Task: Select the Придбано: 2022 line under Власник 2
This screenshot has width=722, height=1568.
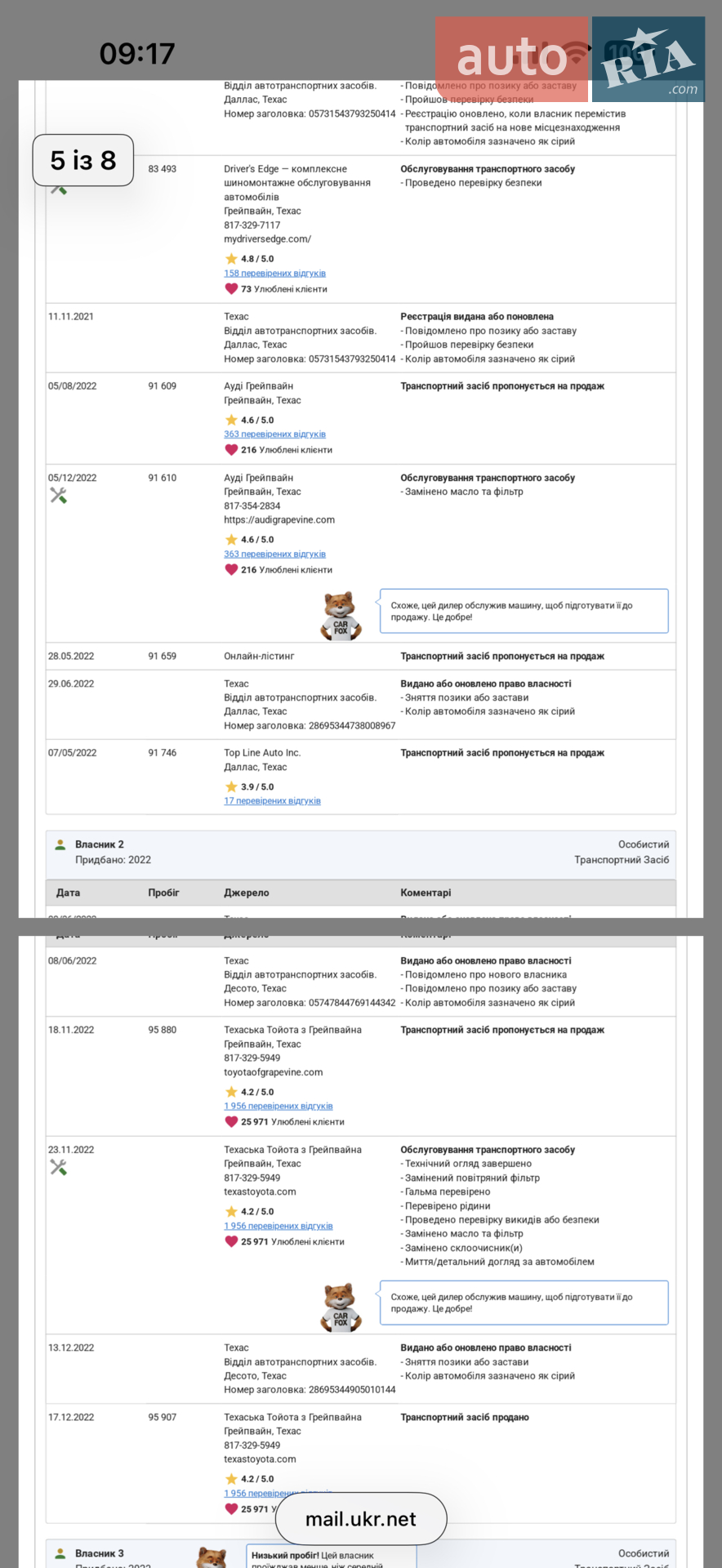Action: click(x=113, y=859)
